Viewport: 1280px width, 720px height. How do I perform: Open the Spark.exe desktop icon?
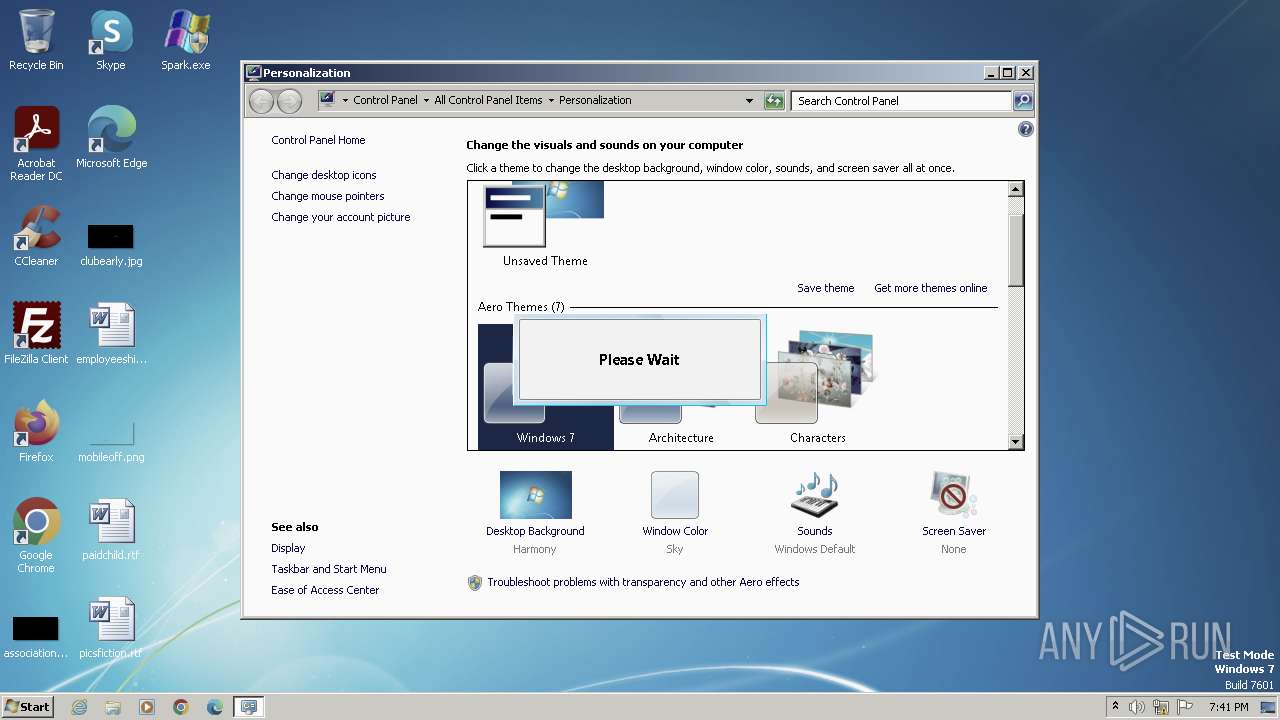point(186,41)
